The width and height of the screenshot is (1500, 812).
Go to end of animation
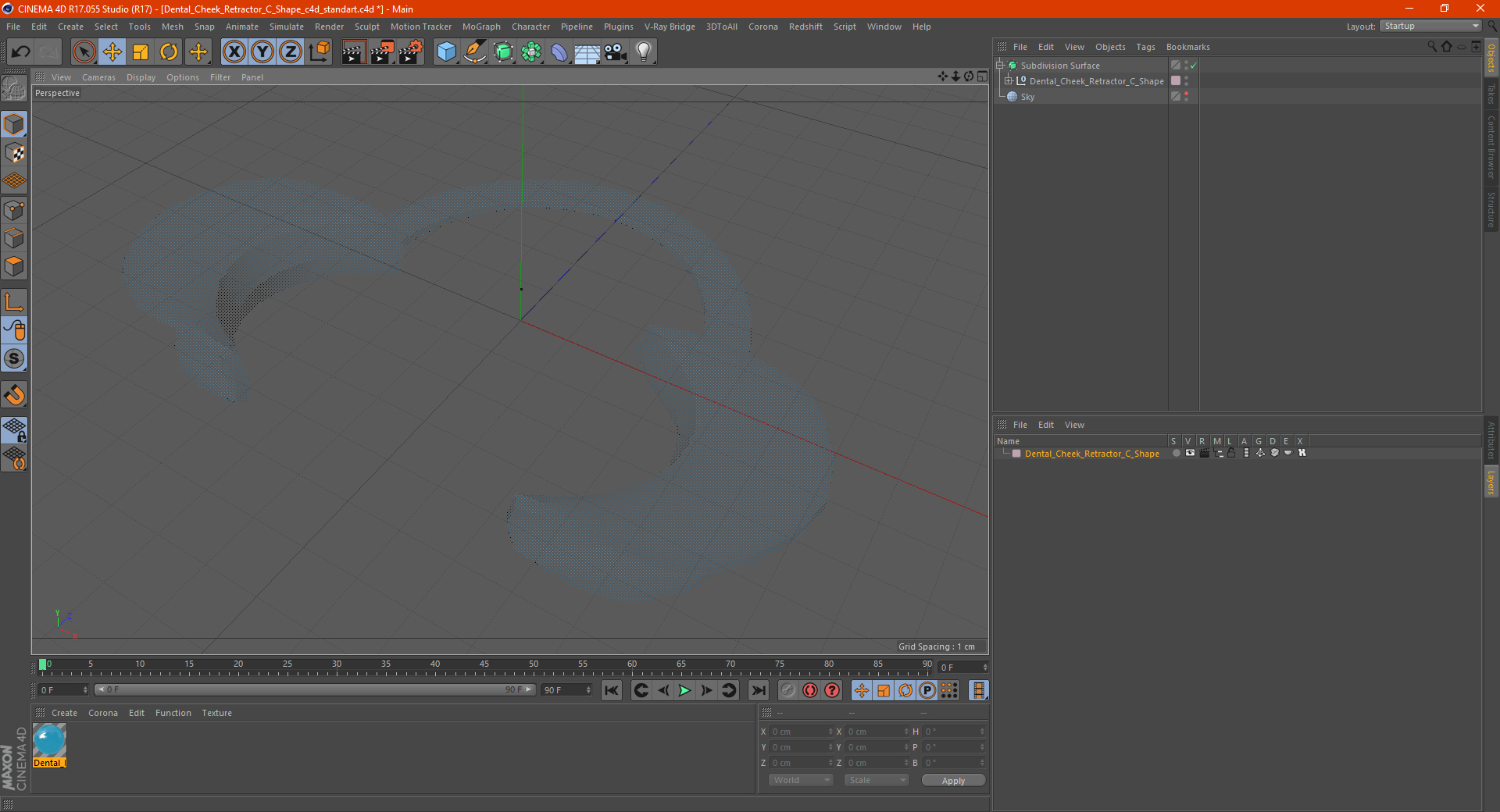coord(759,690)
